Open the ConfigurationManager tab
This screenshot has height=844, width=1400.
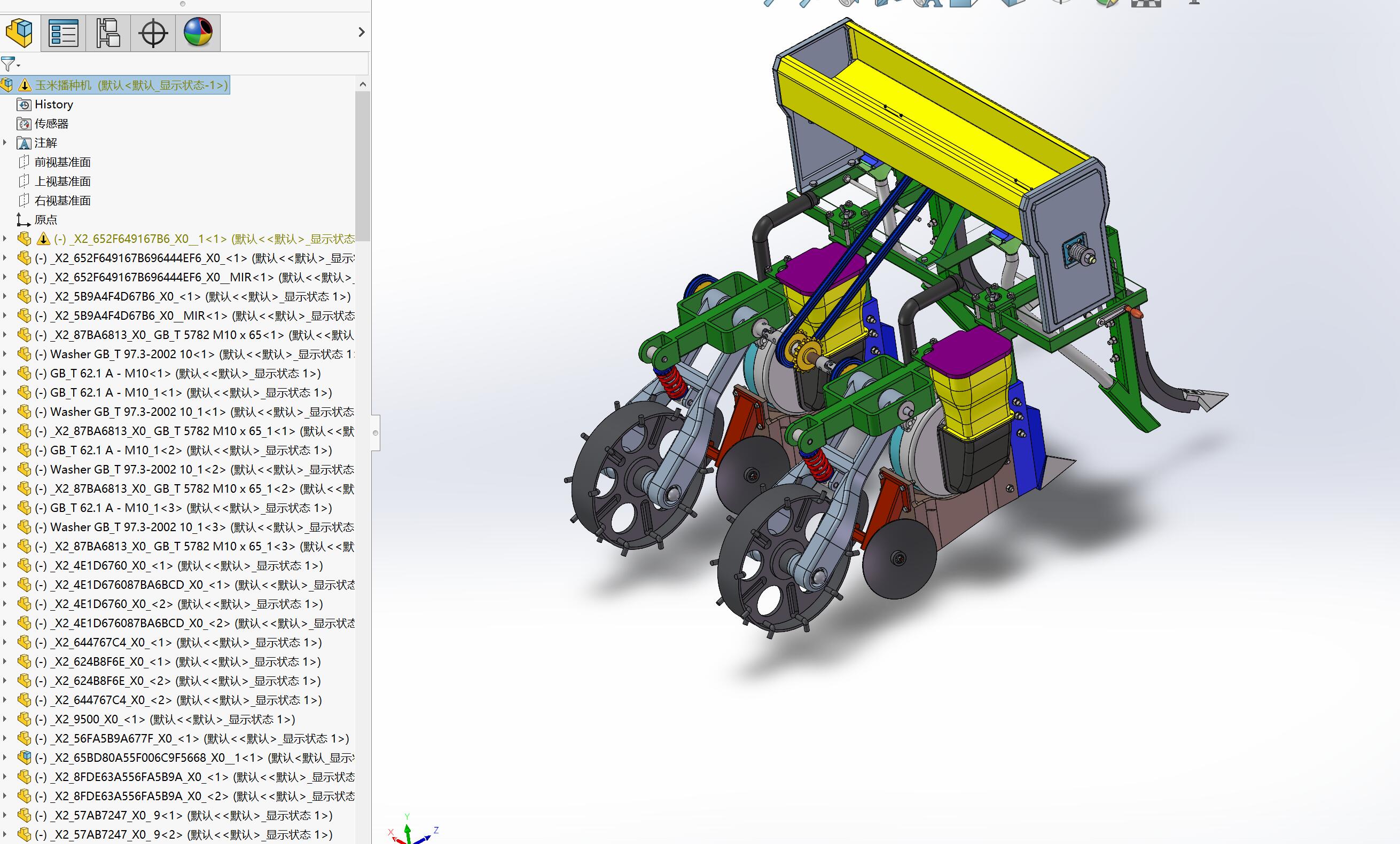coord(108,33)
